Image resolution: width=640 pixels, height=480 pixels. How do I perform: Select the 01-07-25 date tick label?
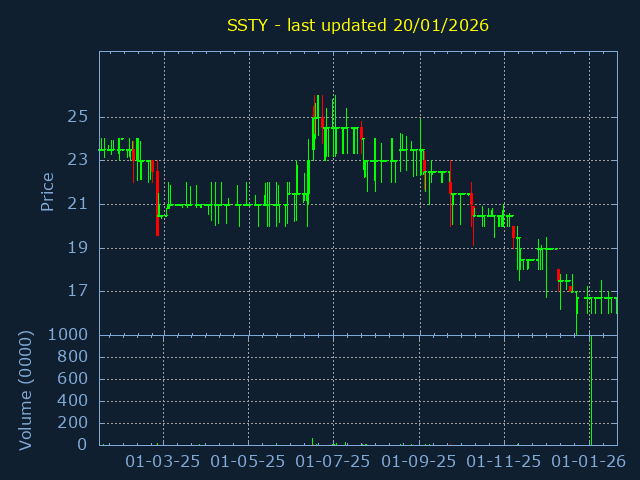333,461
